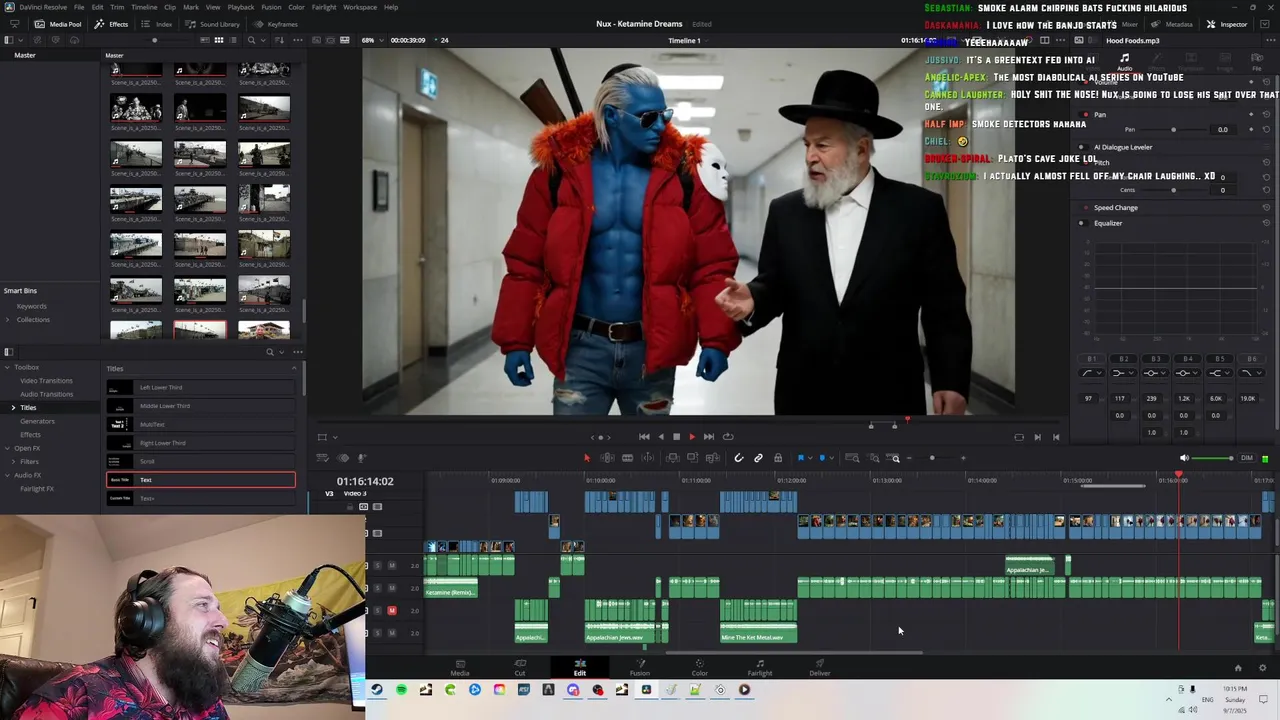Open the Flag color dropdown arrow
The height and width of the screenshot is (720, 1280).
809,458
